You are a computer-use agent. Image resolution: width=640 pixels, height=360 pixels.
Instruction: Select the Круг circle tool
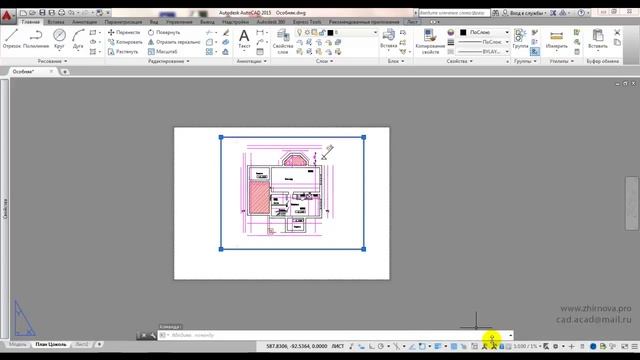(x=59, y=39)
